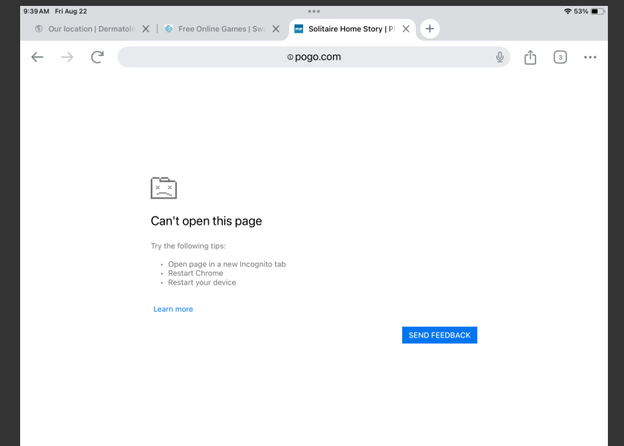Open the tab switcher showing 3

click(x=560, y=57)
